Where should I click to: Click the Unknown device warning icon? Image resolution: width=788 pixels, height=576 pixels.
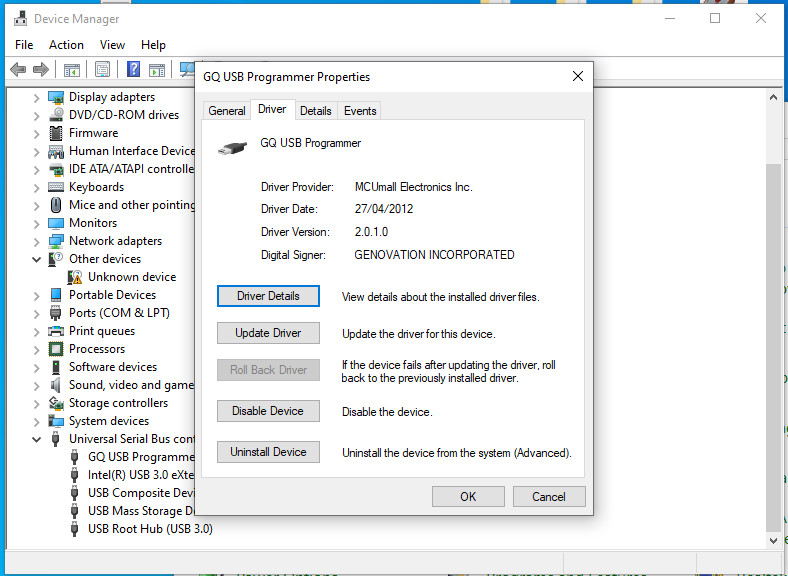(x=76, y=277)
